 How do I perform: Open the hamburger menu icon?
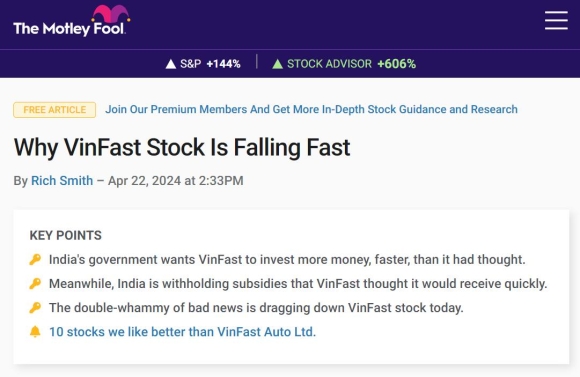pos(556,20)
